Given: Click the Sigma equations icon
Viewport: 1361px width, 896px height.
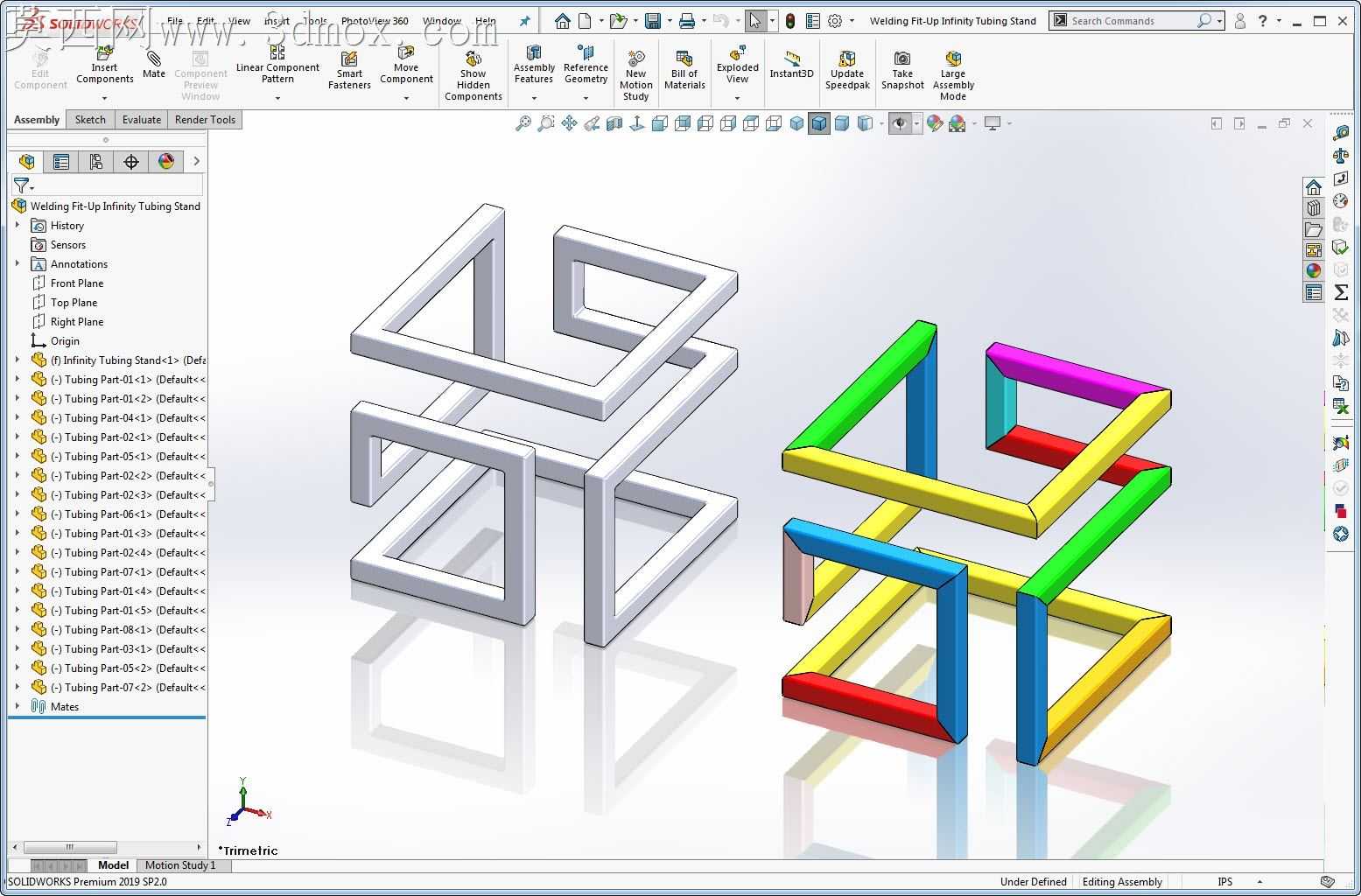Looking at the screenshot, I should [1341, 292].
